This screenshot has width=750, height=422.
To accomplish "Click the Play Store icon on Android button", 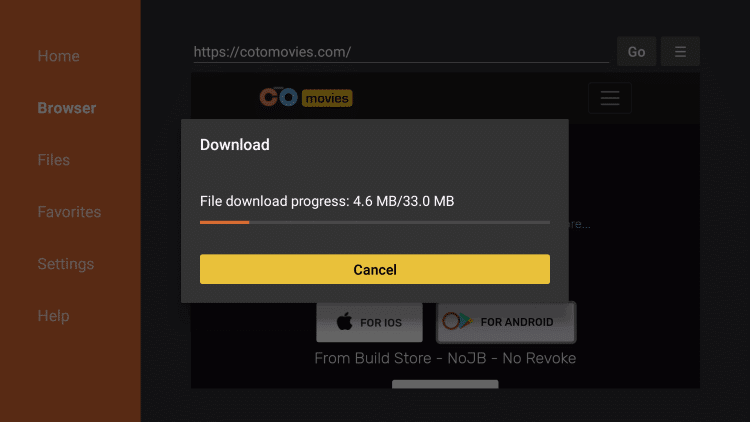I will pos(457,321).
